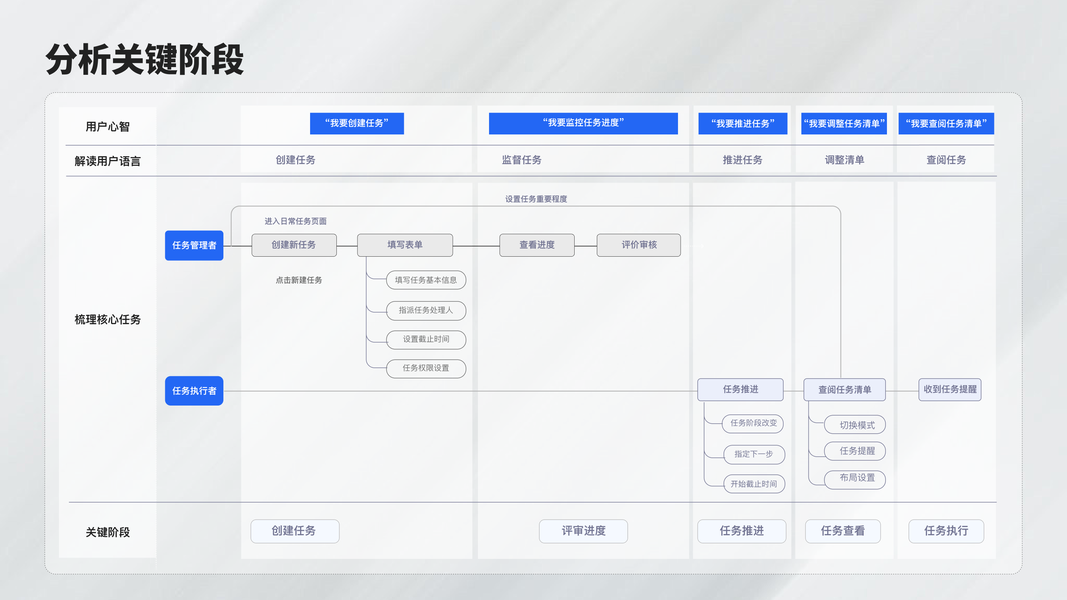The height and width of the screenshot is (600, 1067).
Task: Click the 点击新建任务 annotation text
Action: [299, 280]
